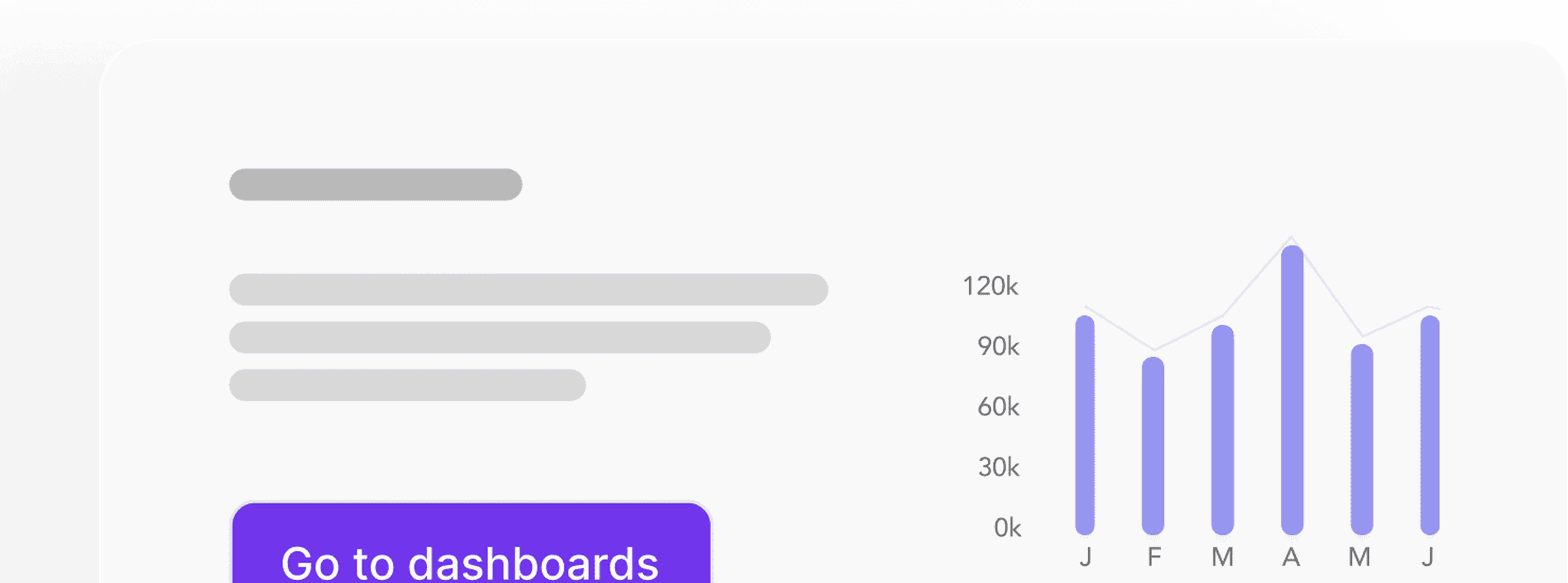Select the March bar in the chart
This screenshot has width=1568, height=583.
[x=1222, y=430]
